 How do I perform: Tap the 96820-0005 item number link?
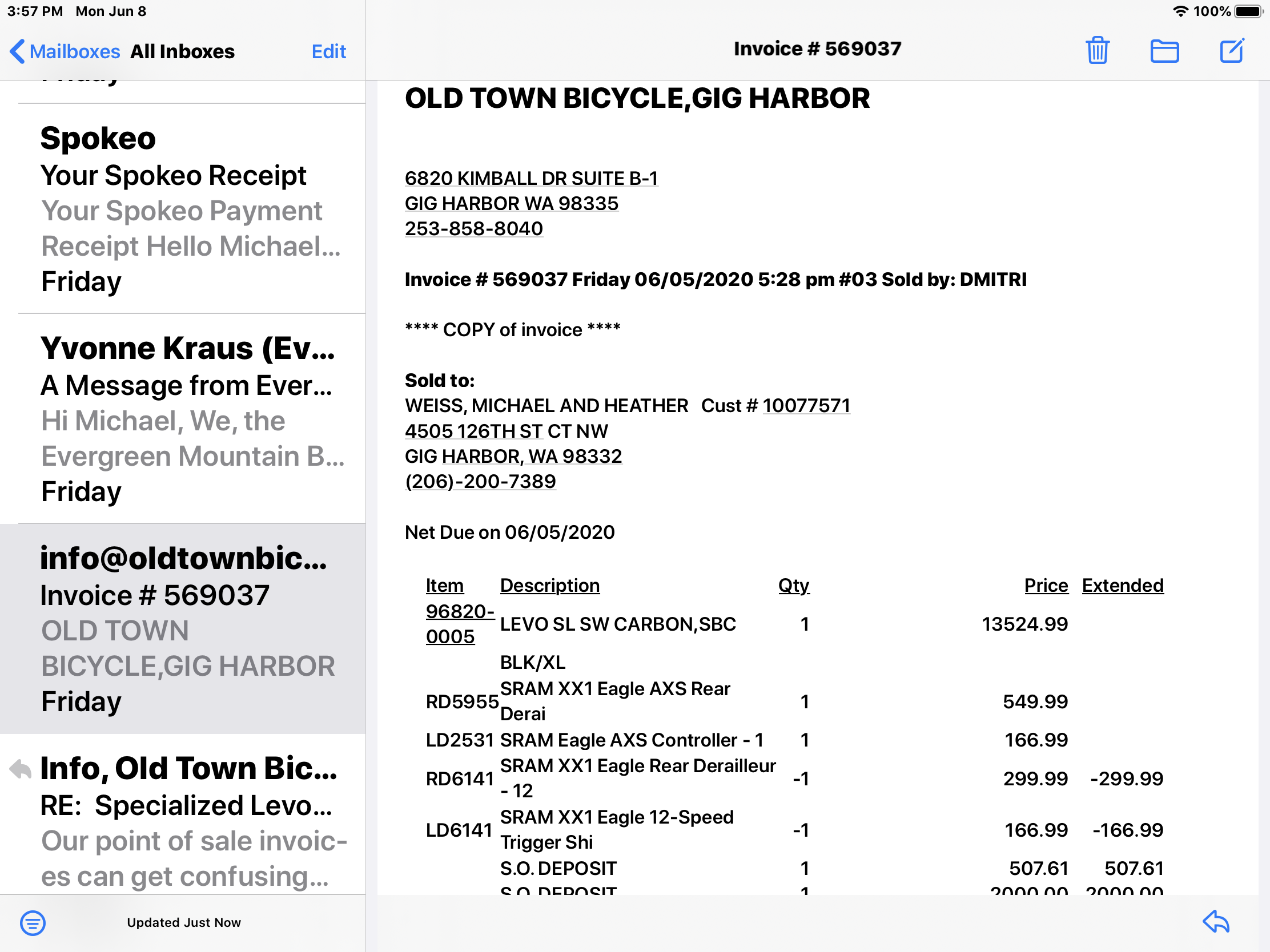459,624
